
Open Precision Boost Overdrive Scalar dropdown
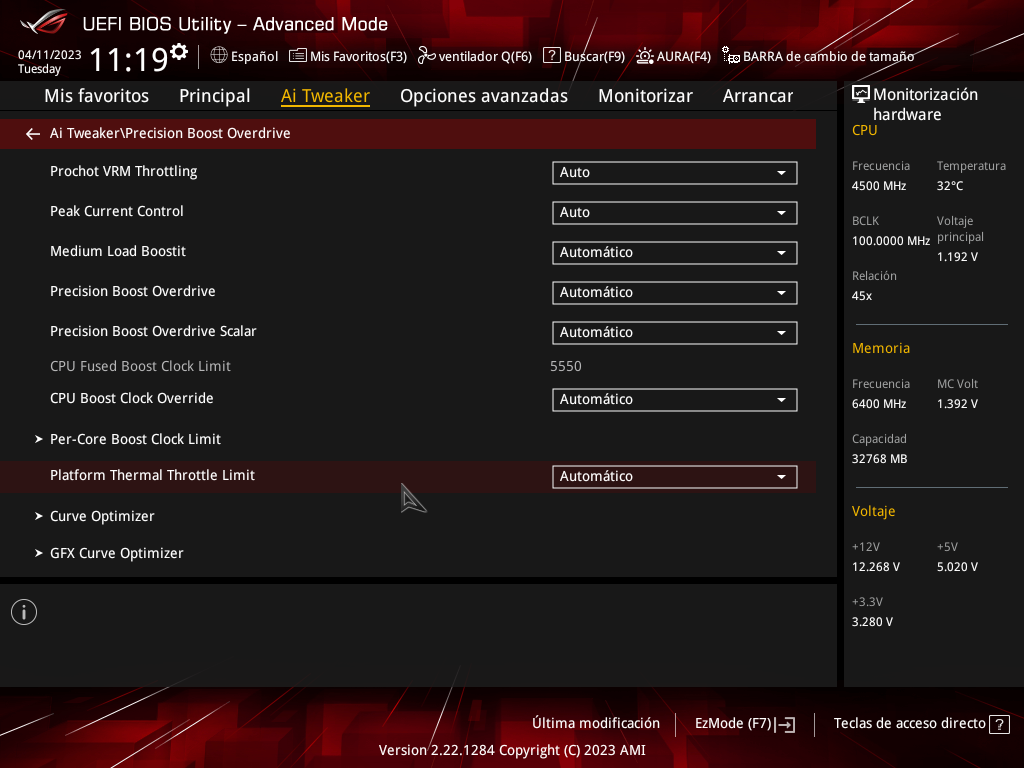click(x=675, y=333)
